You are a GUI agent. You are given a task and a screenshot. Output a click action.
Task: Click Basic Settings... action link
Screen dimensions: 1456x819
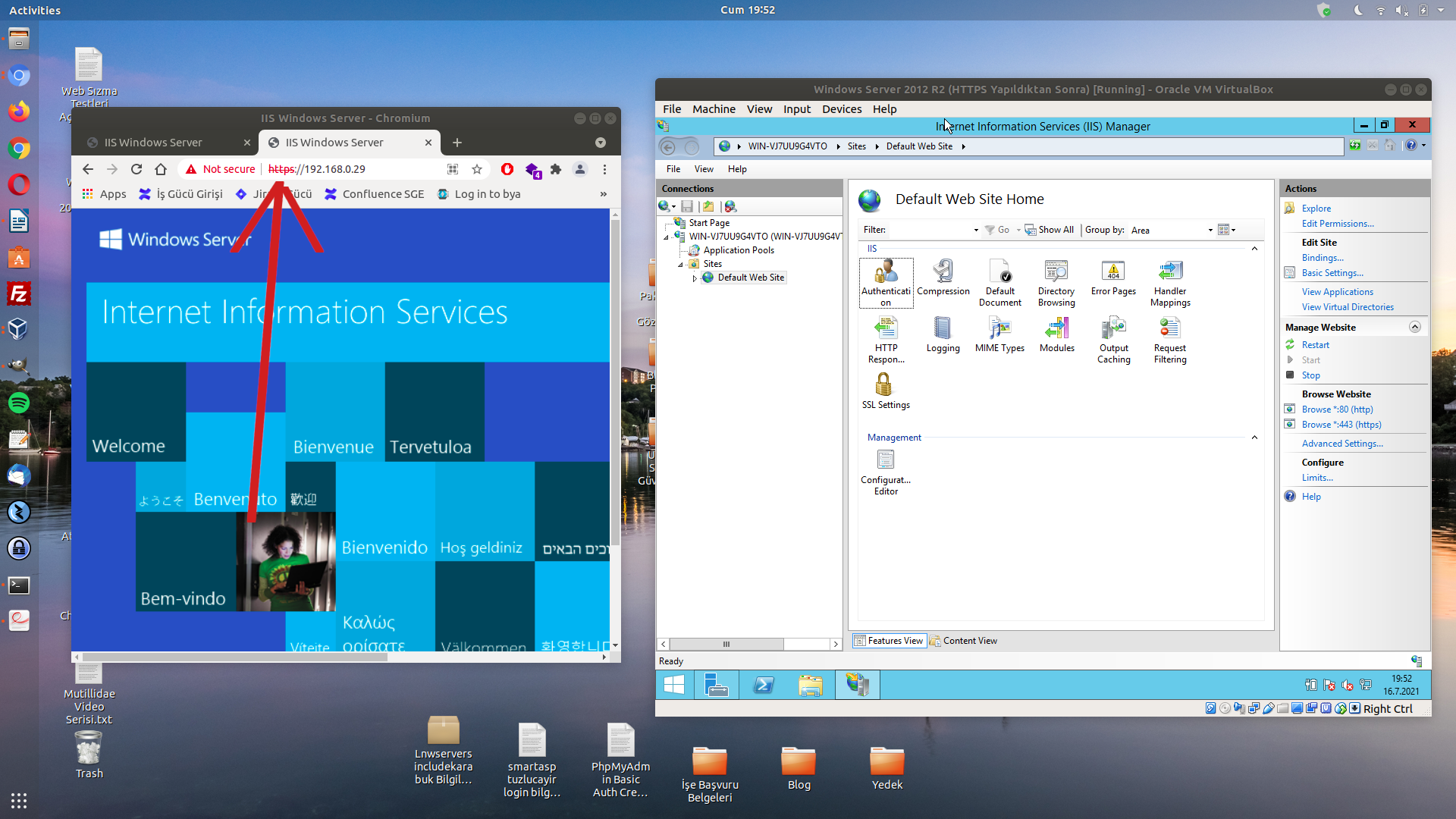point(1332,273)
